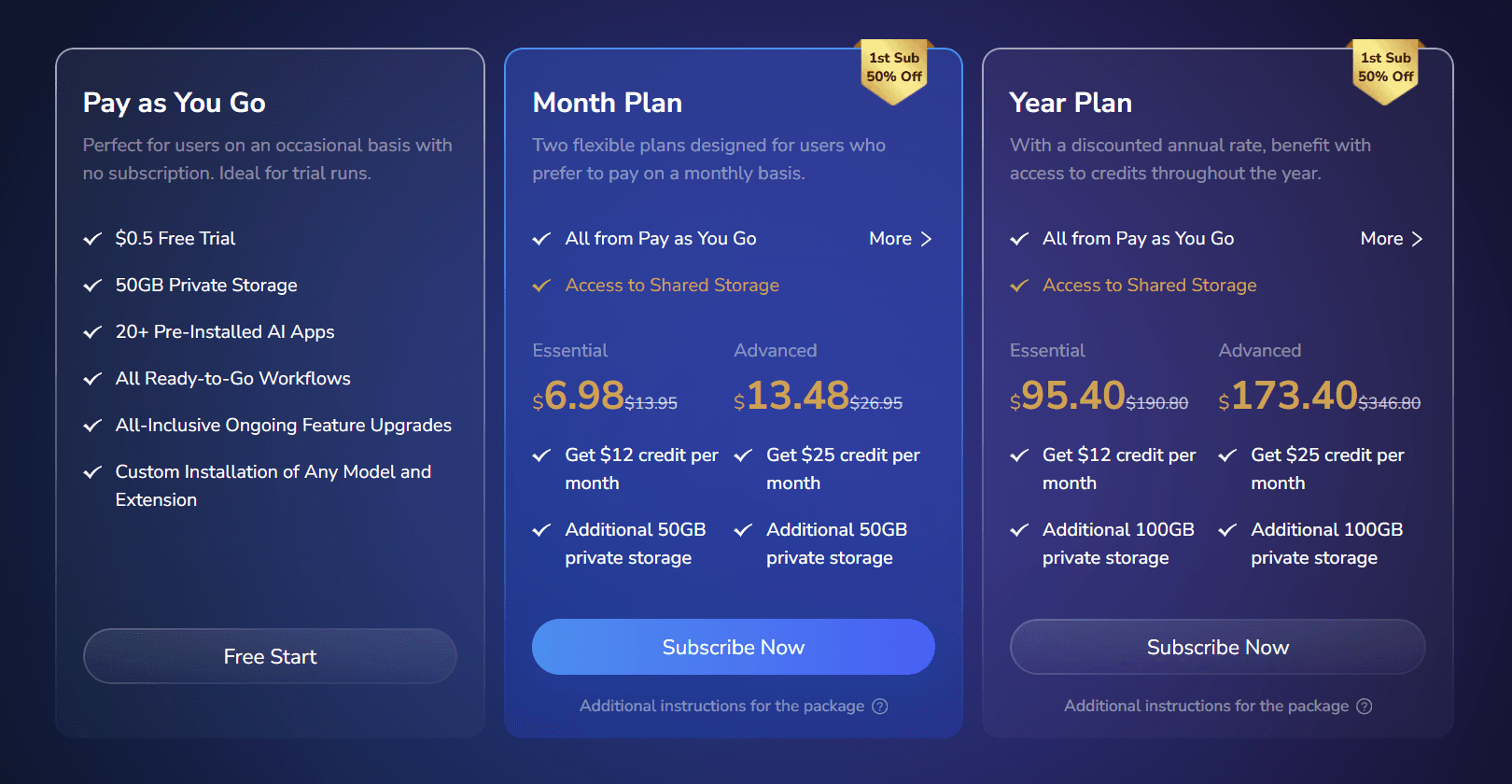The width and height of the screenshot is (1512, 784).
Task: Click checkmark beside $0.5 Free Trial
Action: tap(92, 239)
